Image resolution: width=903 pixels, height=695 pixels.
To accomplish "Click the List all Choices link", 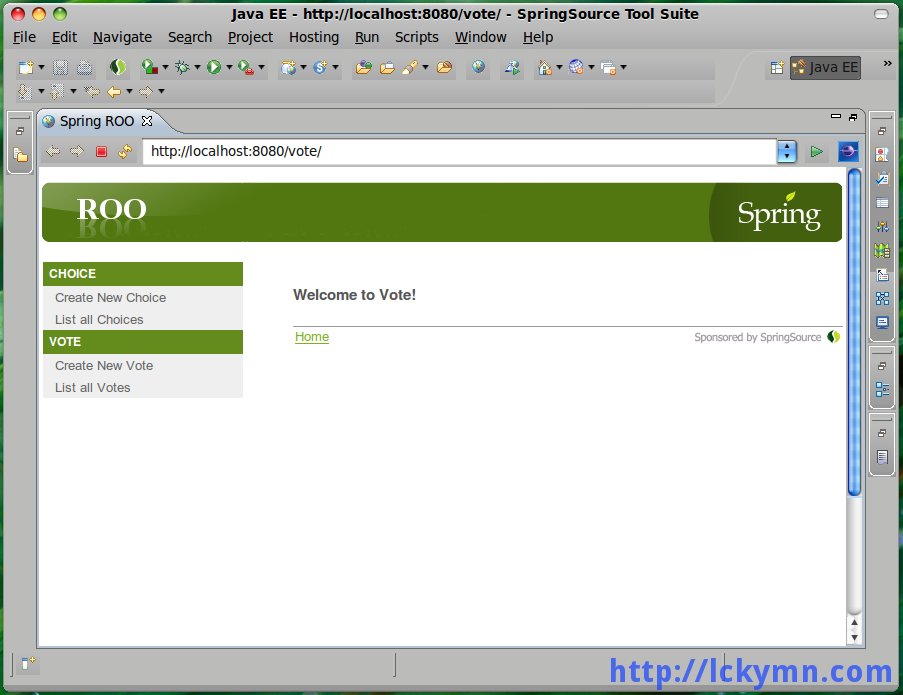I will coord(99,320).
